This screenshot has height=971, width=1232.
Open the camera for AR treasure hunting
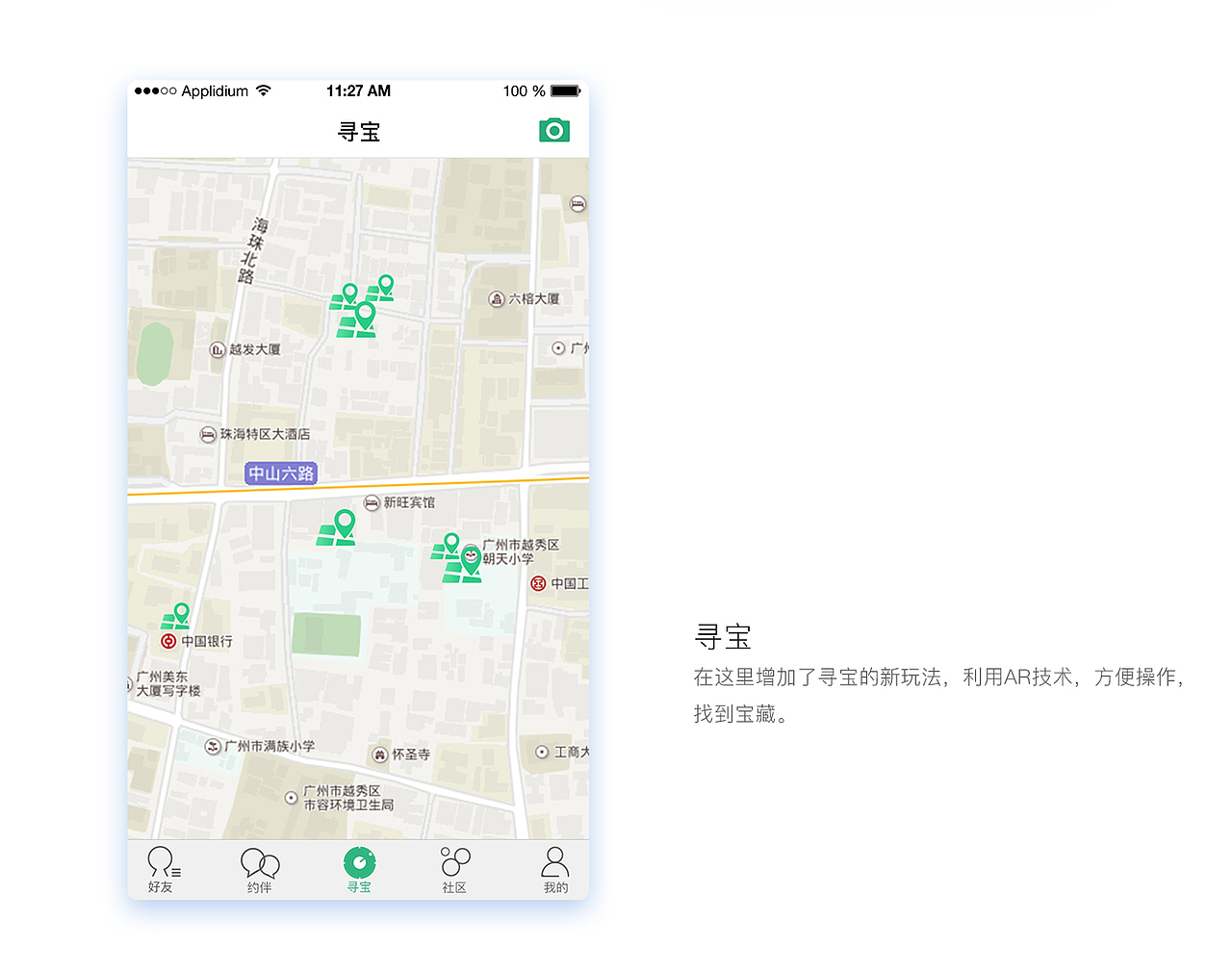(553, 129)
